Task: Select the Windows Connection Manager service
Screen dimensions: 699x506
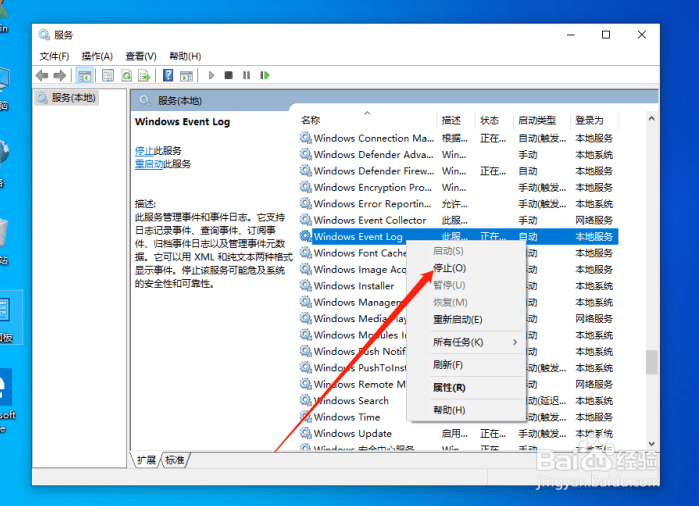Action: tap(458, 138)
